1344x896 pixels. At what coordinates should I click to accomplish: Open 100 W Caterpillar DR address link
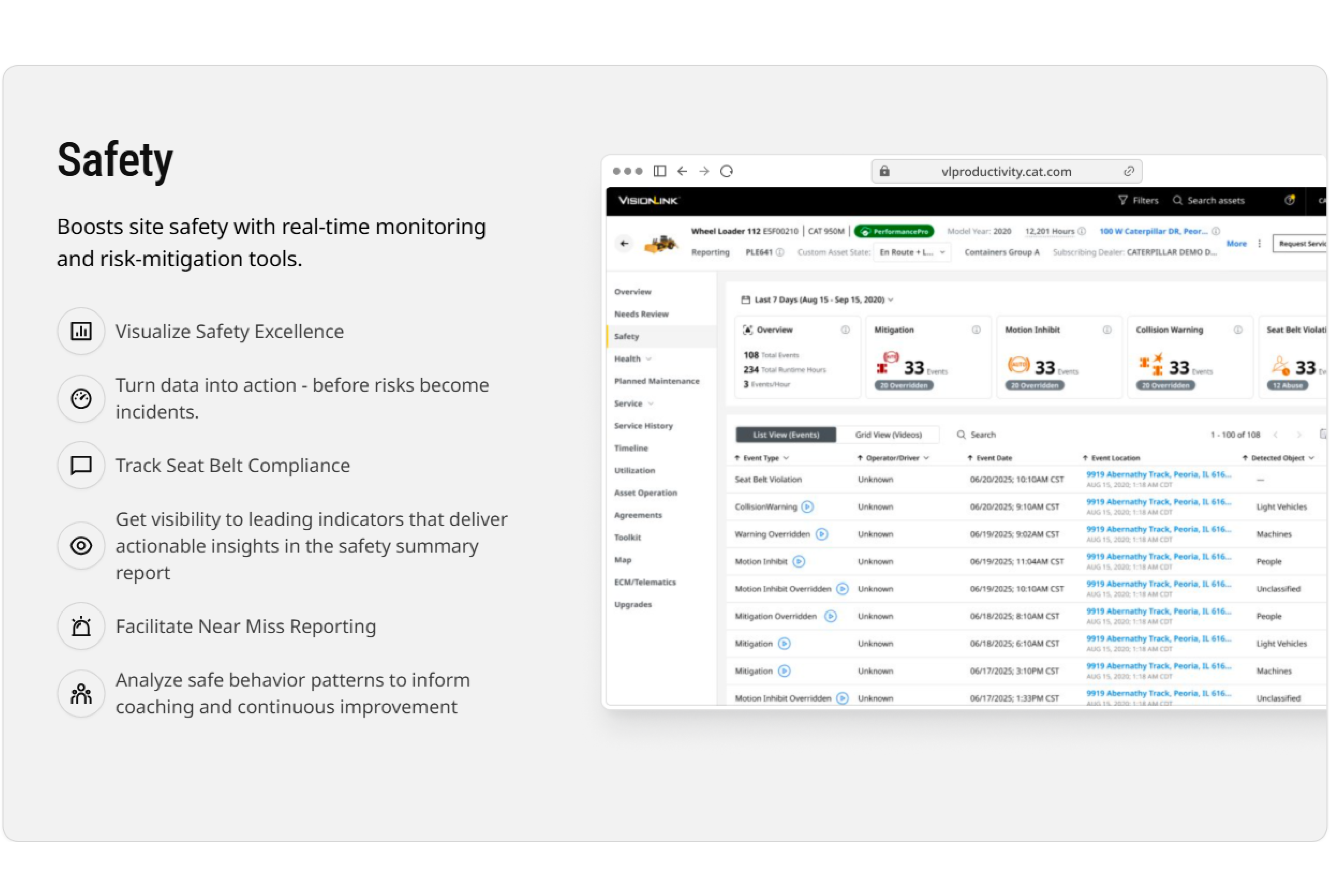[x=1154, y=231]
